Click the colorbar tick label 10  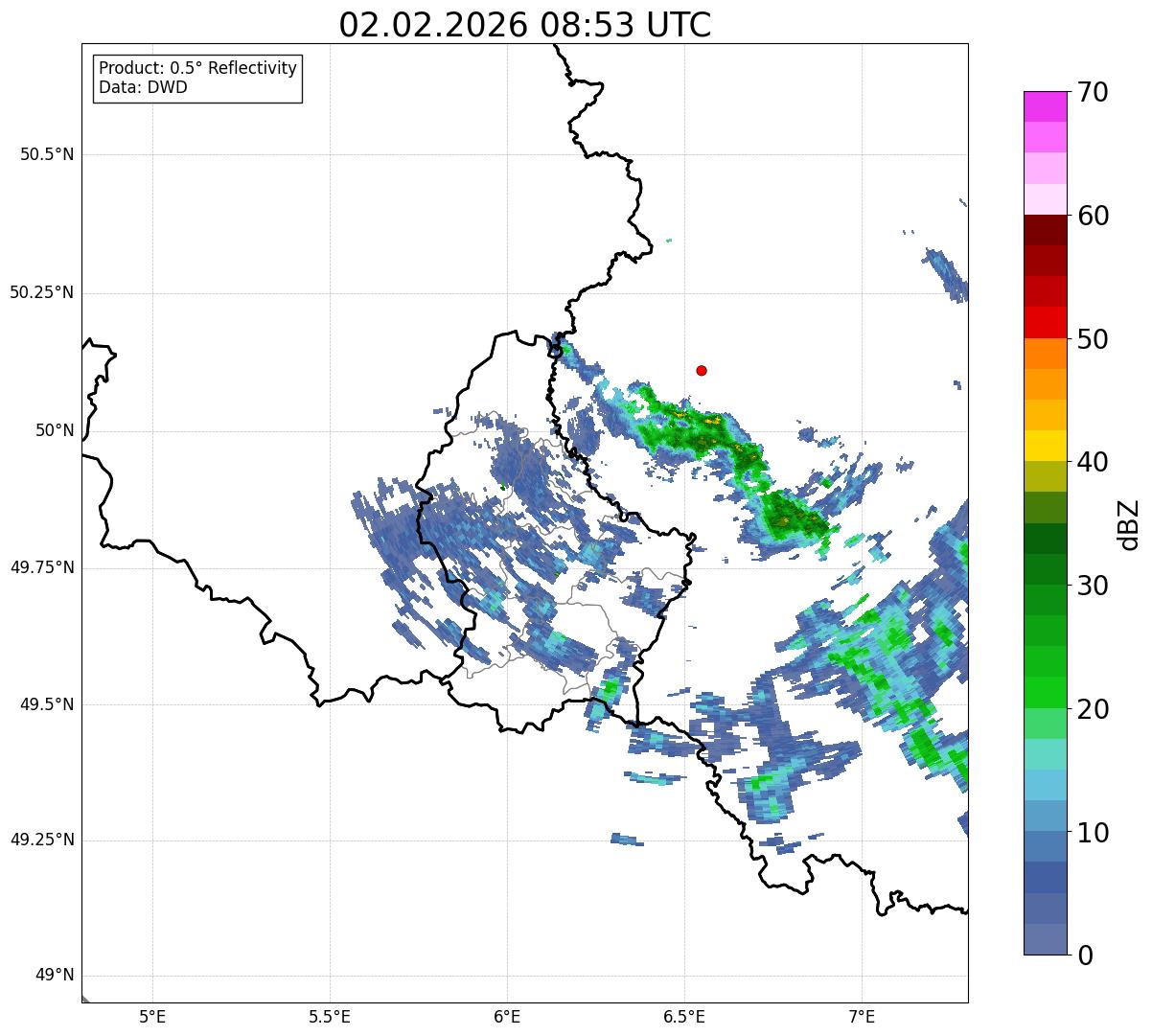click(x=1094, y=833)
